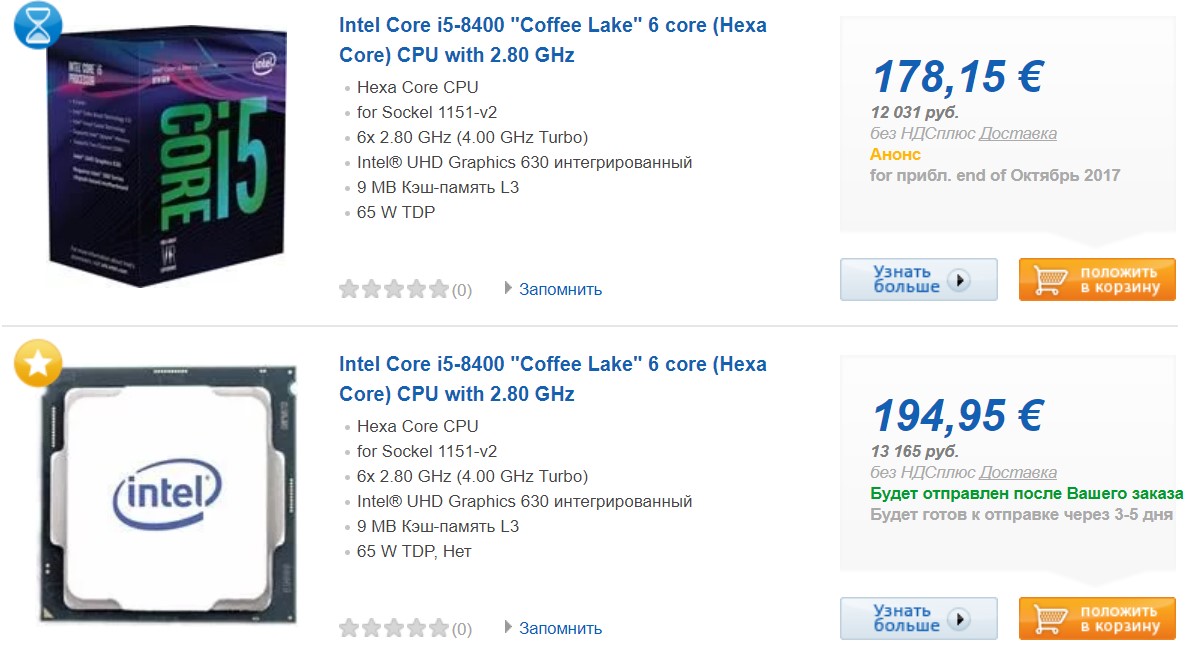
Task: Click the third star of first product rating
Action: [394, 290]
